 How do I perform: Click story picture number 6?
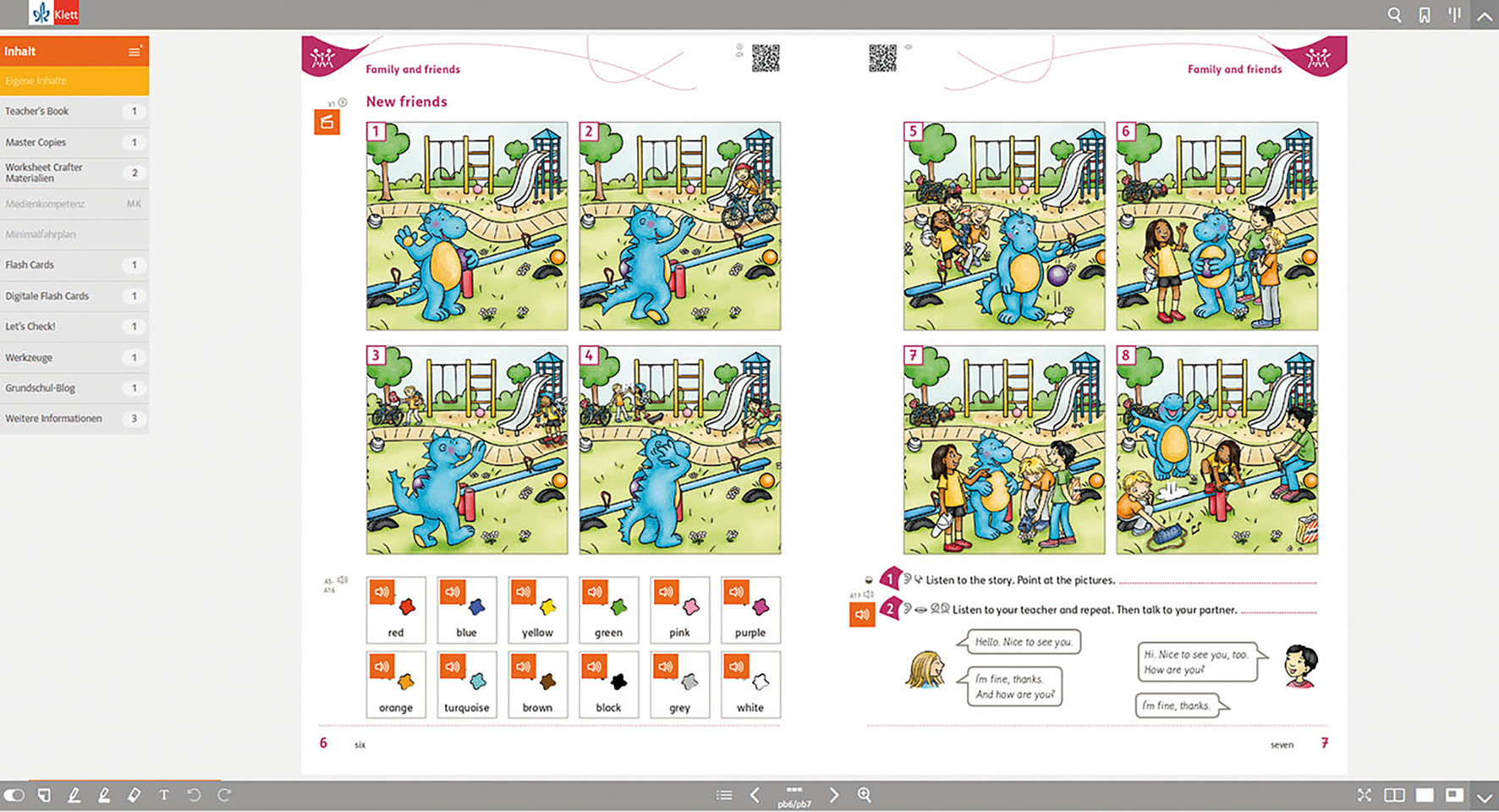(x=1217, y=226)
